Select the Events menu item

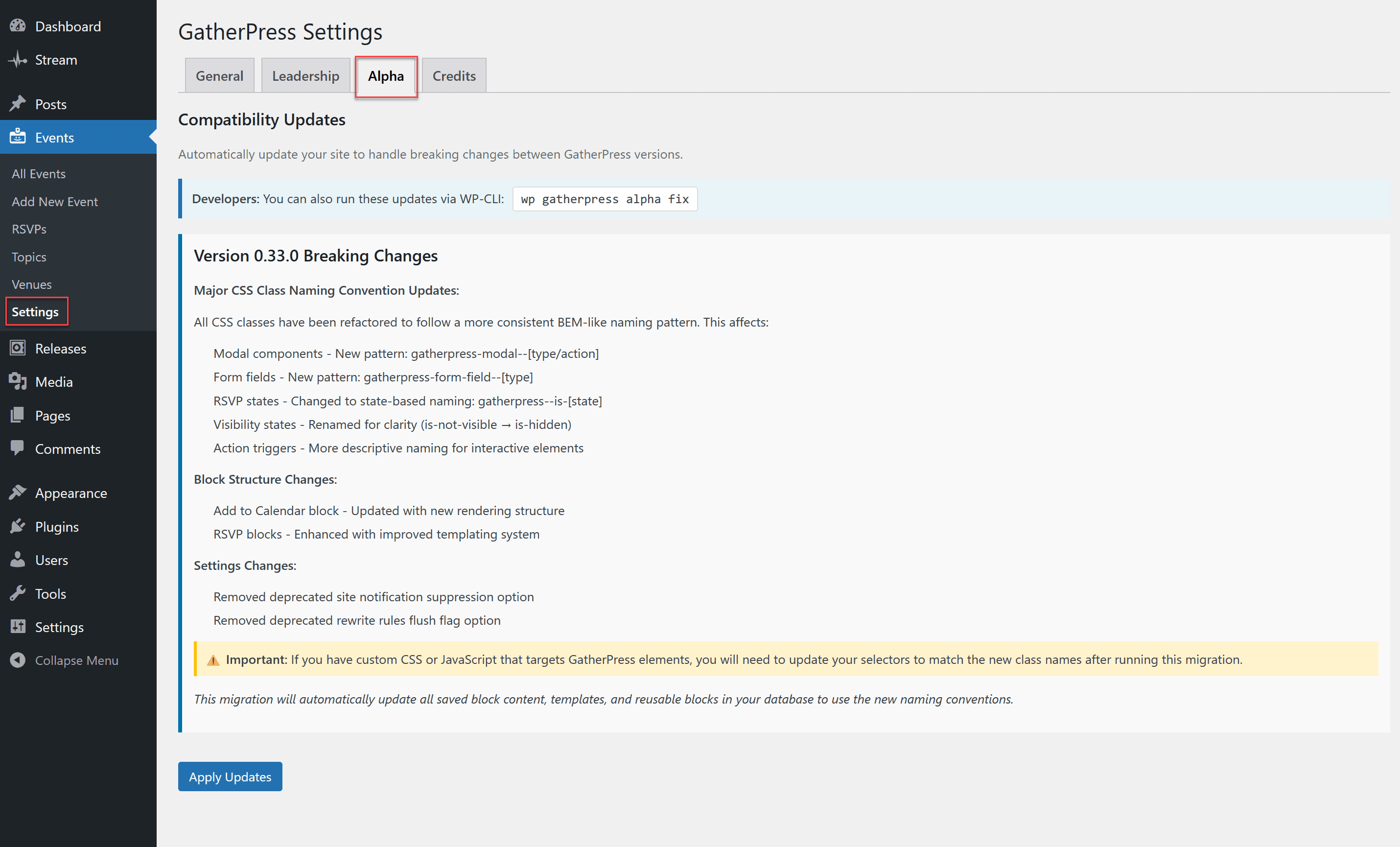[x=78, y=137]
